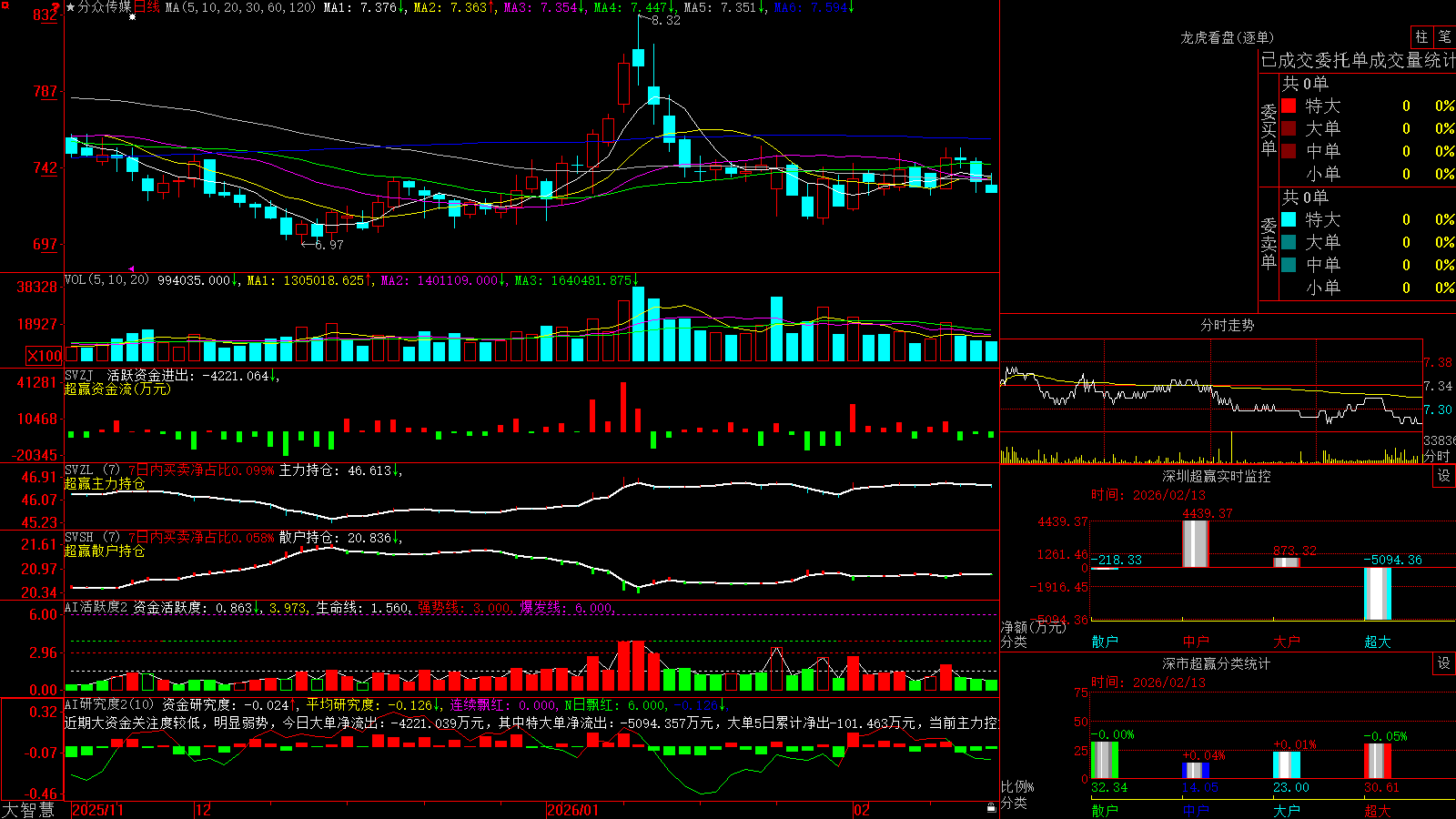Click the teal 中单 sell-order swatch
Screen dimensions: 1456x819
point(1289,265)
